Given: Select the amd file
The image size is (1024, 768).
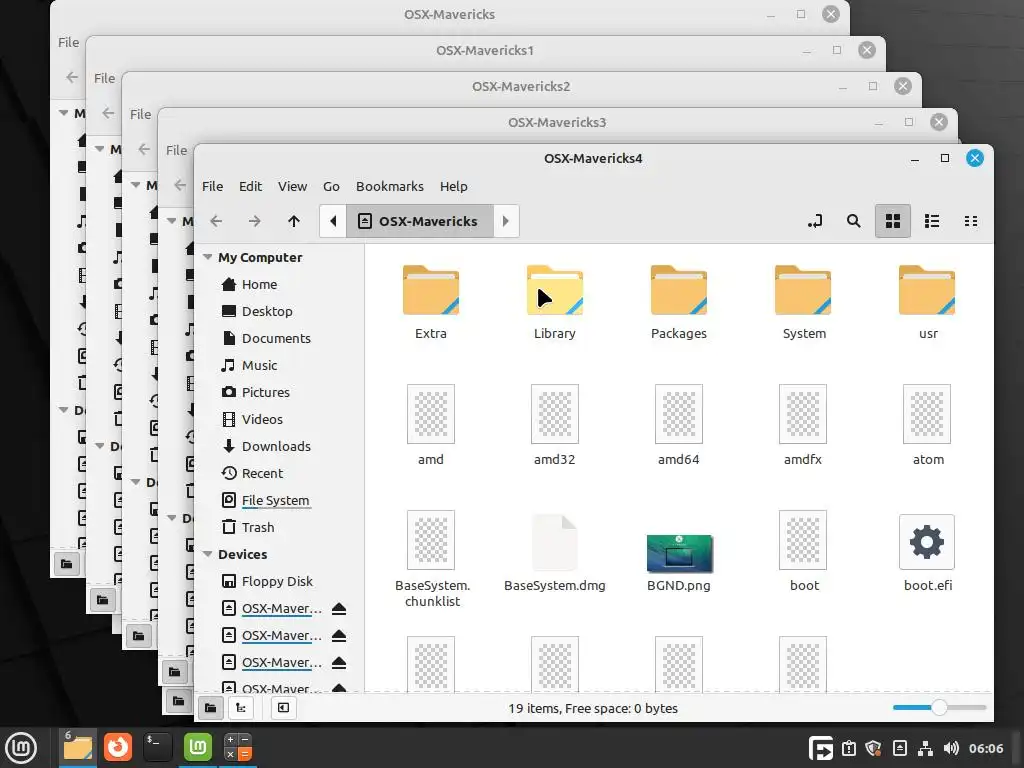Looking at the screenshot, I should 431,424.
